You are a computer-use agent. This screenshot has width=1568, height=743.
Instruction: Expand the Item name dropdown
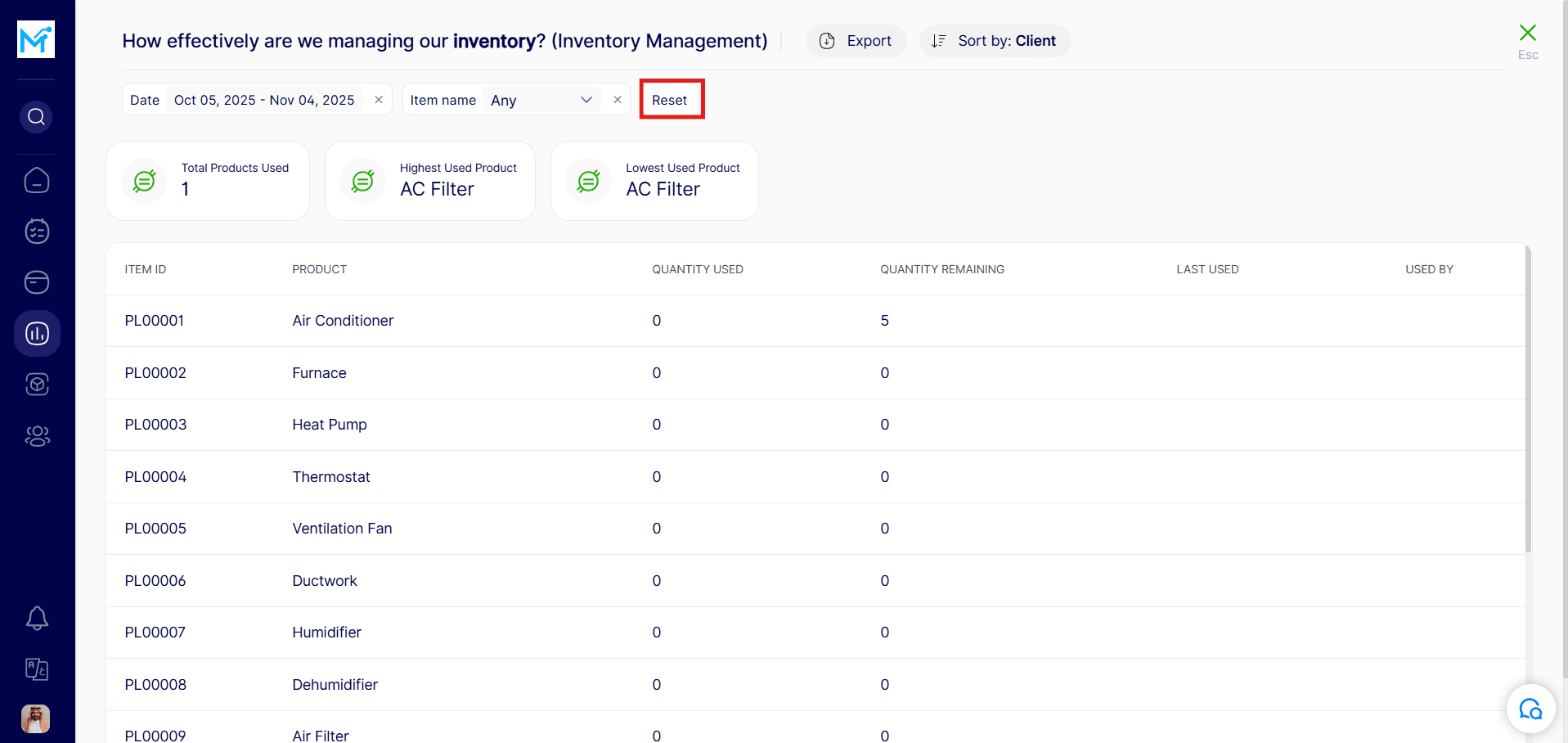pos(541,100)
